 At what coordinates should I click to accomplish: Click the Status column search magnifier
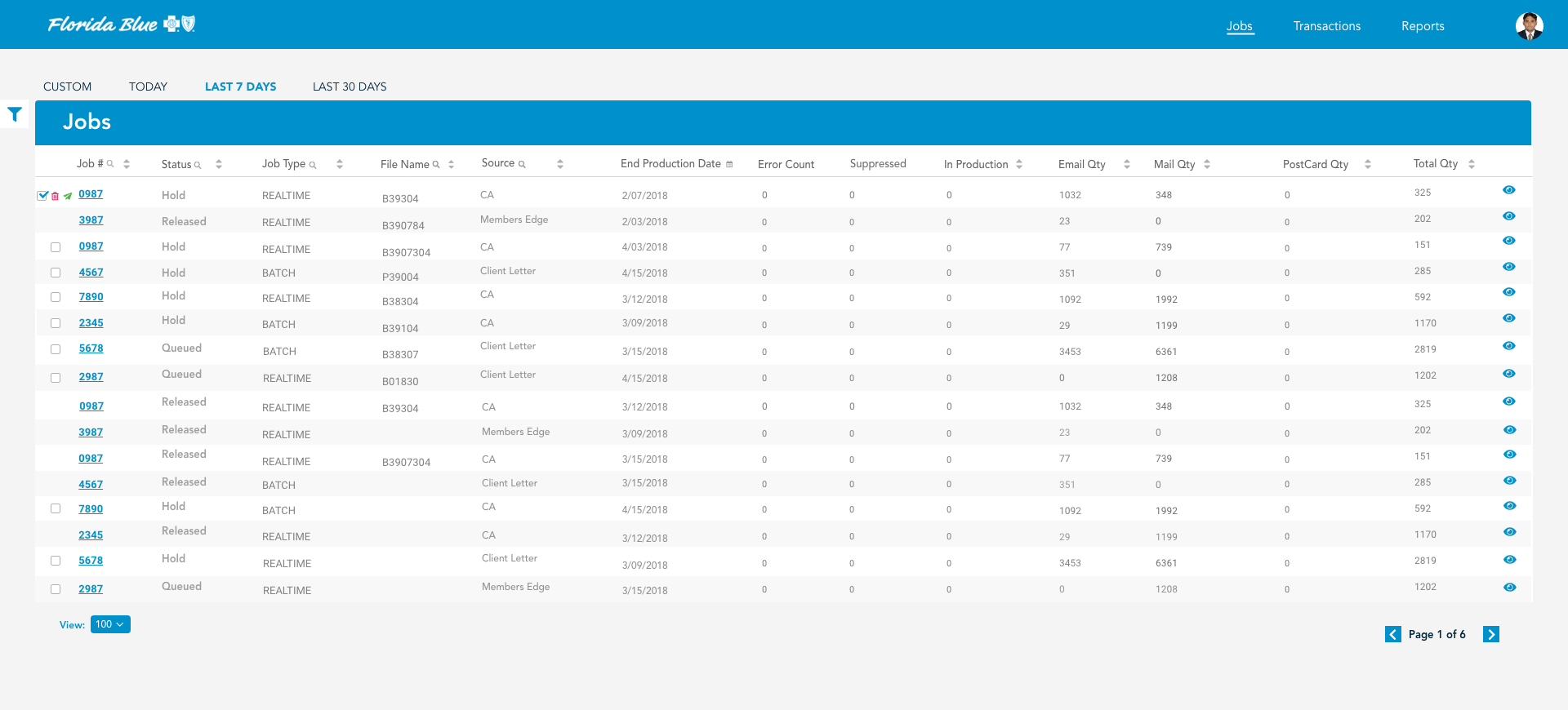click(x=198, y=165)
